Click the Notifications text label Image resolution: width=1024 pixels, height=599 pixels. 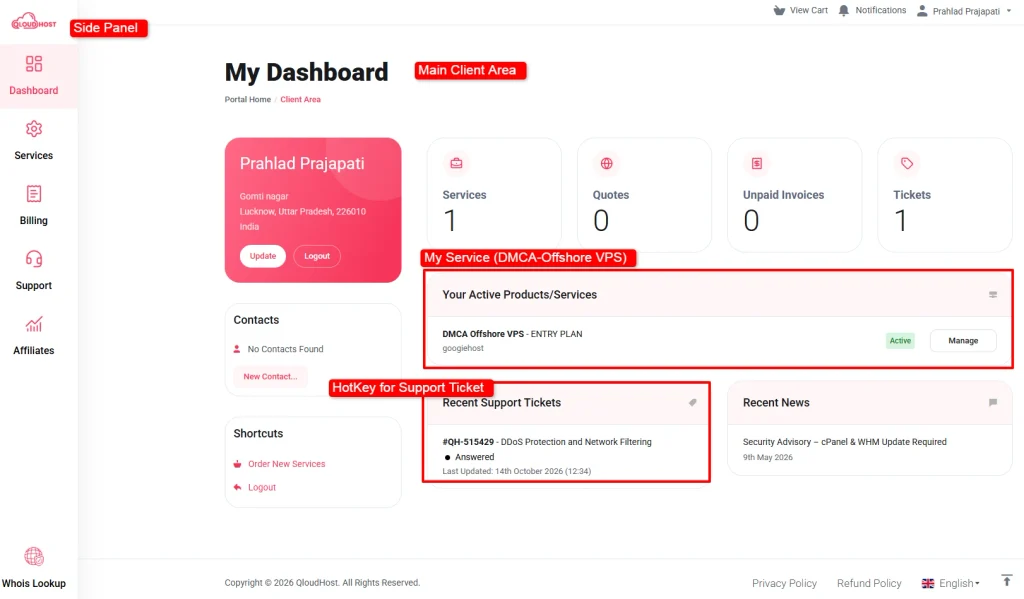point(880,10)
